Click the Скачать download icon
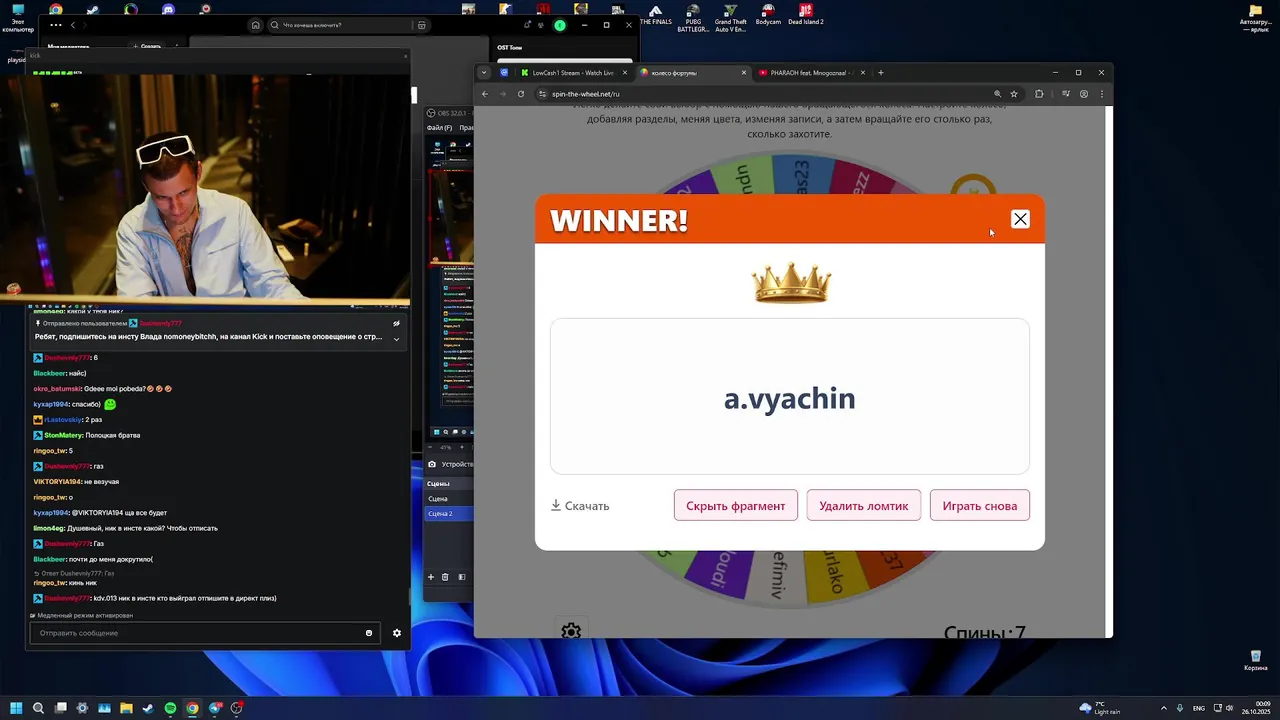Screen dimensions: 1280x720 point(556,506)
